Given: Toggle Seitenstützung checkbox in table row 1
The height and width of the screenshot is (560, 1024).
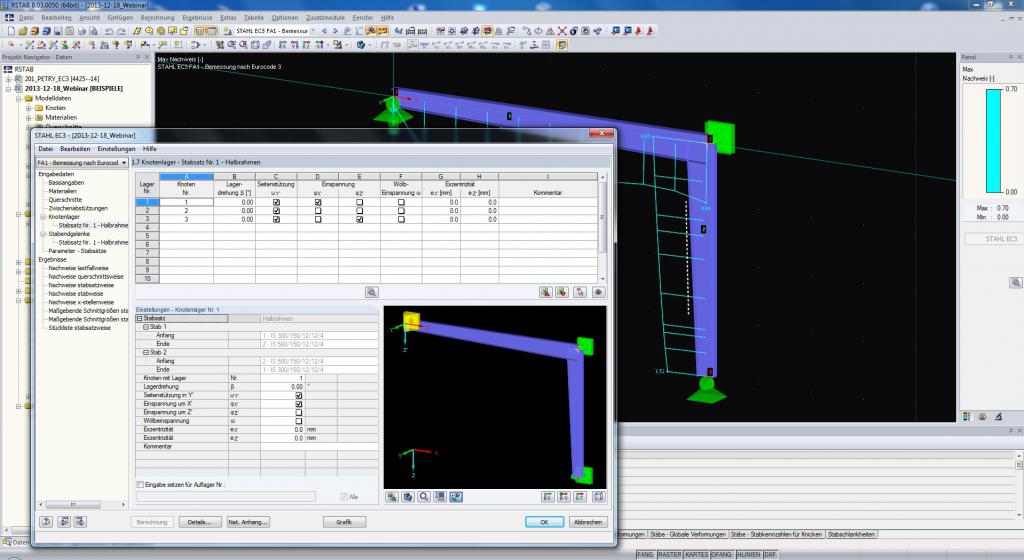Looking at the screenshot, I should tap(276, 202).
